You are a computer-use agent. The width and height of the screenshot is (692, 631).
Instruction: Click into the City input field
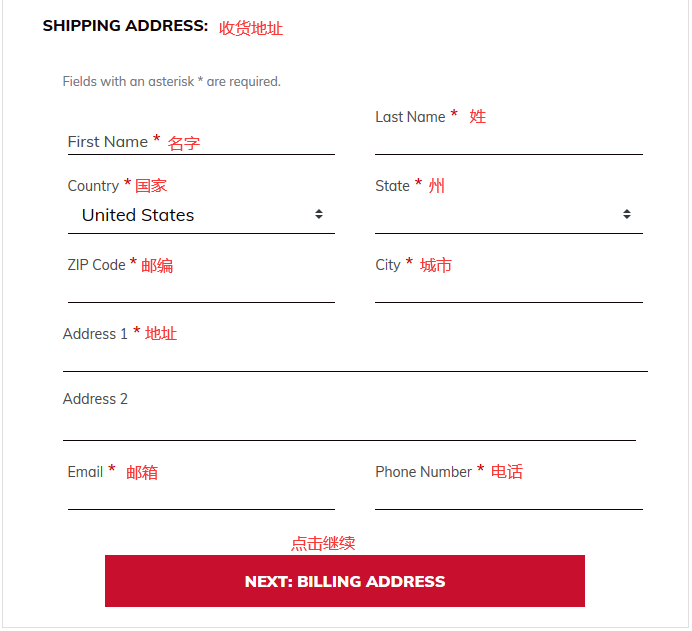508,289
